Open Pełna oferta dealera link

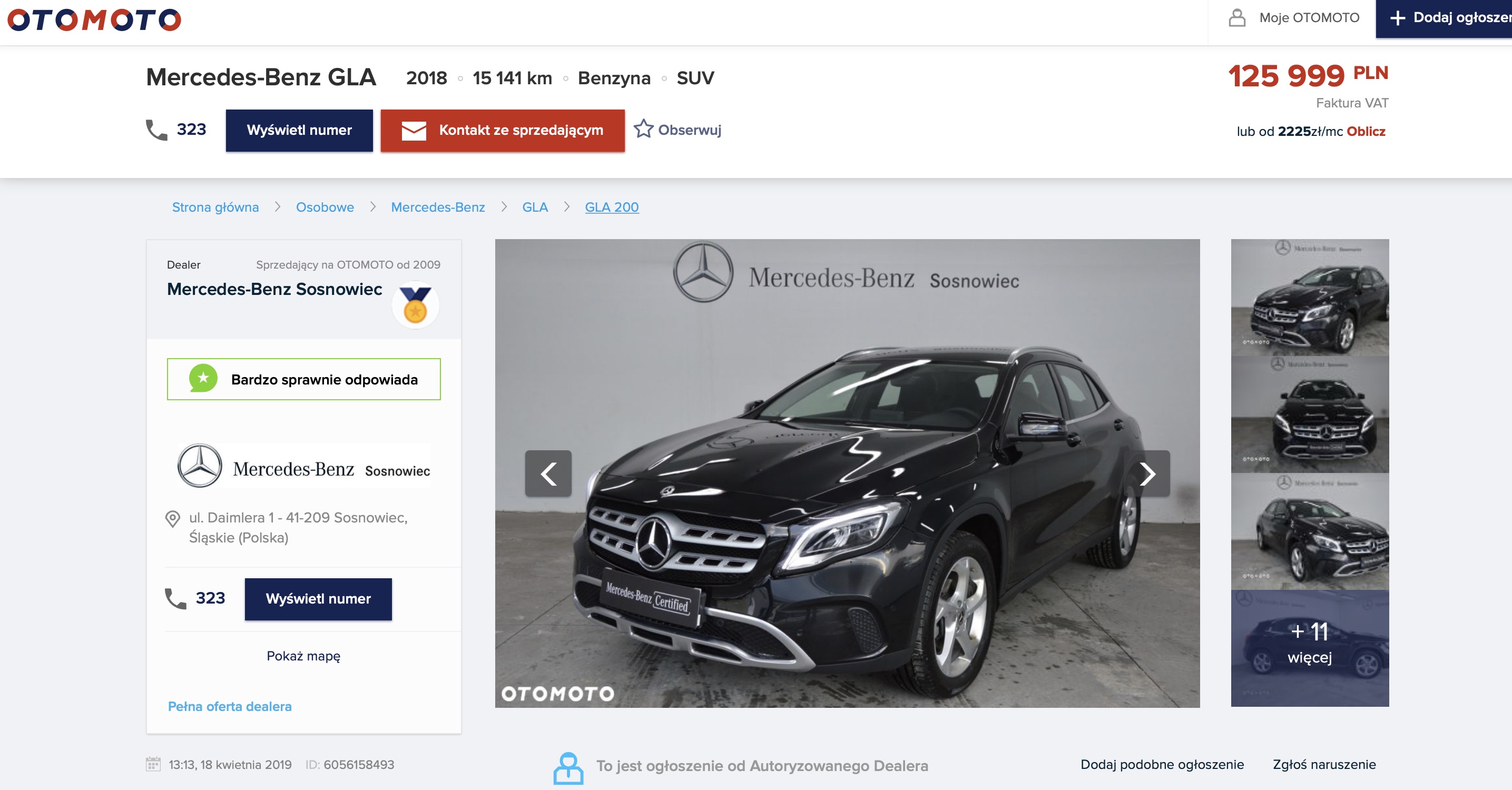pos(230,707)
